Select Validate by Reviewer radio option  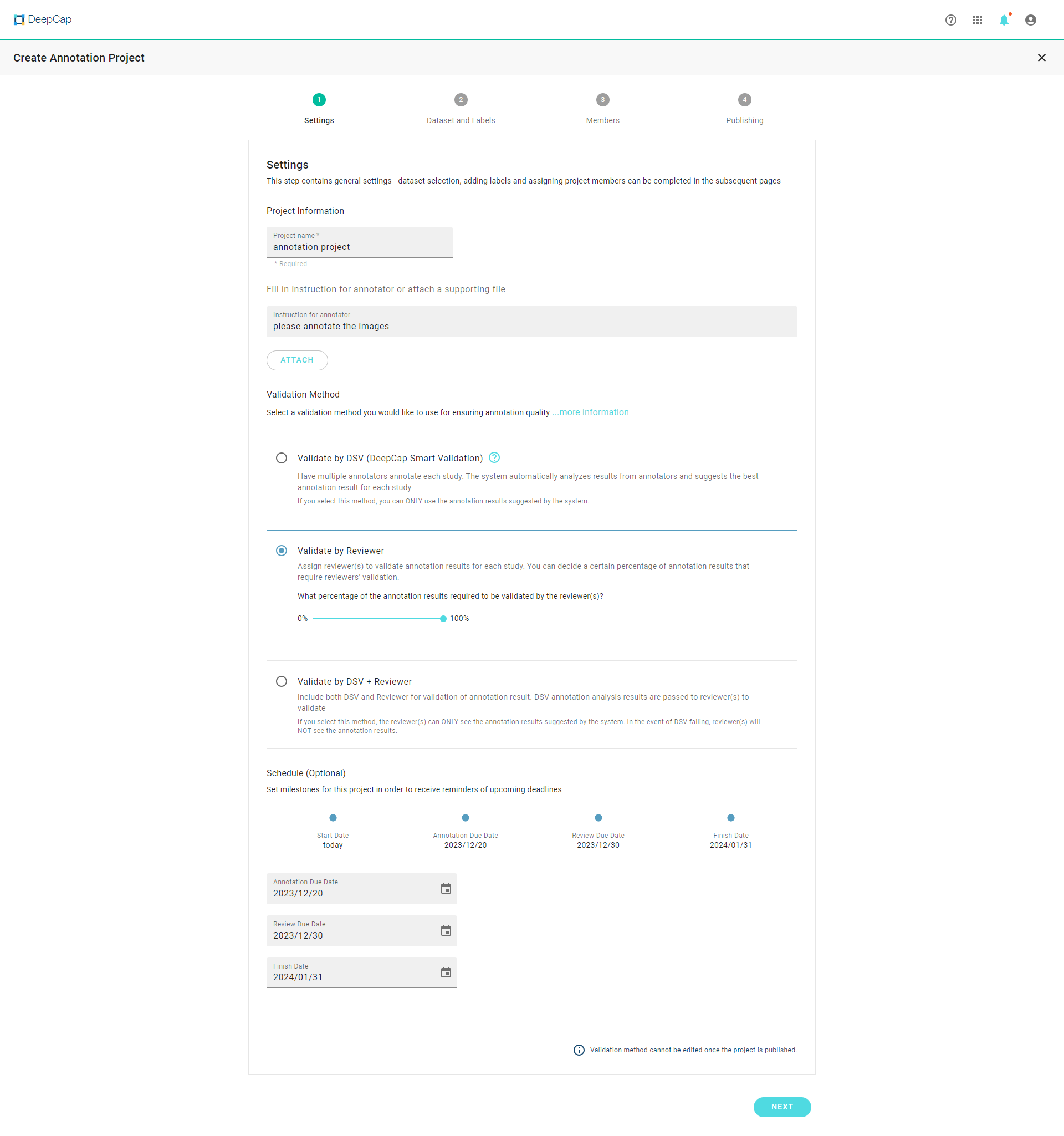[282, 551]
